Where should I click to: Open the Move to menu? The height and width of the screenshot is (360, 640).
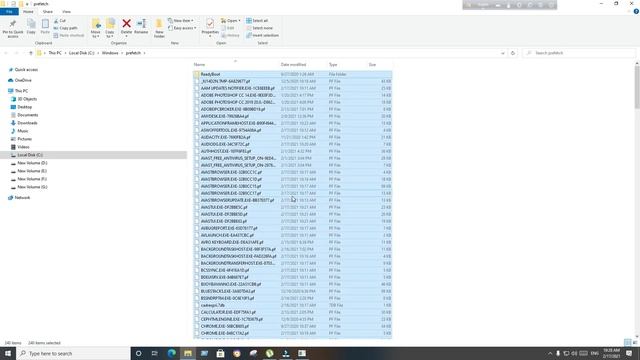(x=96, y=29)
